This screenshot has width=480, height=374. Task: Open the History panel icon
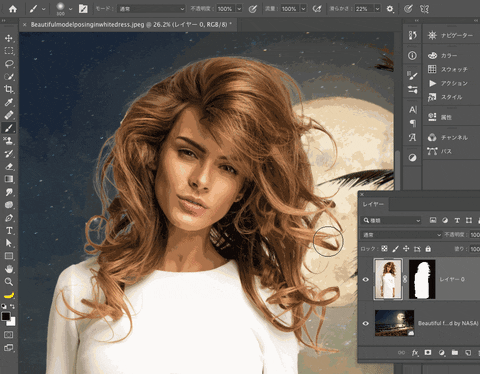[412, 35]
